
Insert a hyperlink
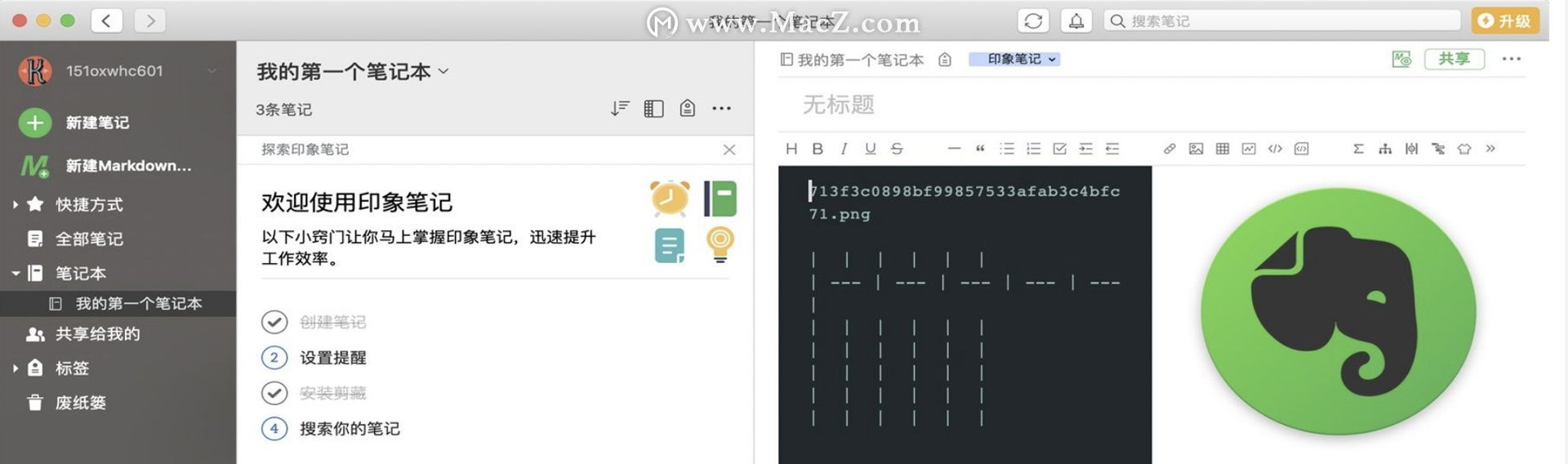[1169, 149]
